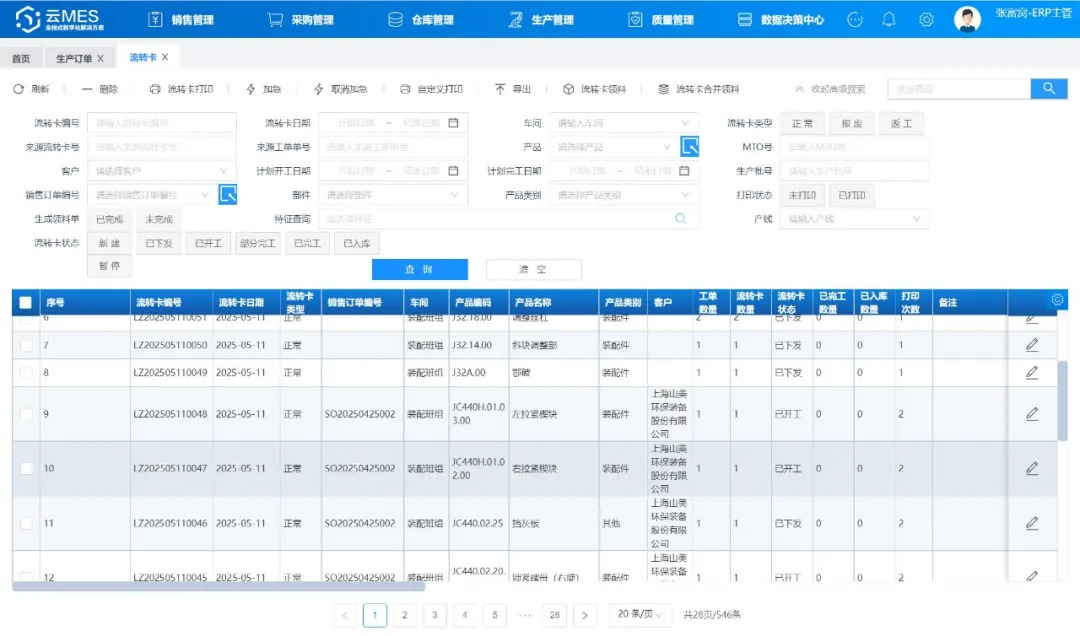This screenshot has width=1080, height=636.
Task: Jump to page 28 in pagination
Action: click(x=555, y=615)
